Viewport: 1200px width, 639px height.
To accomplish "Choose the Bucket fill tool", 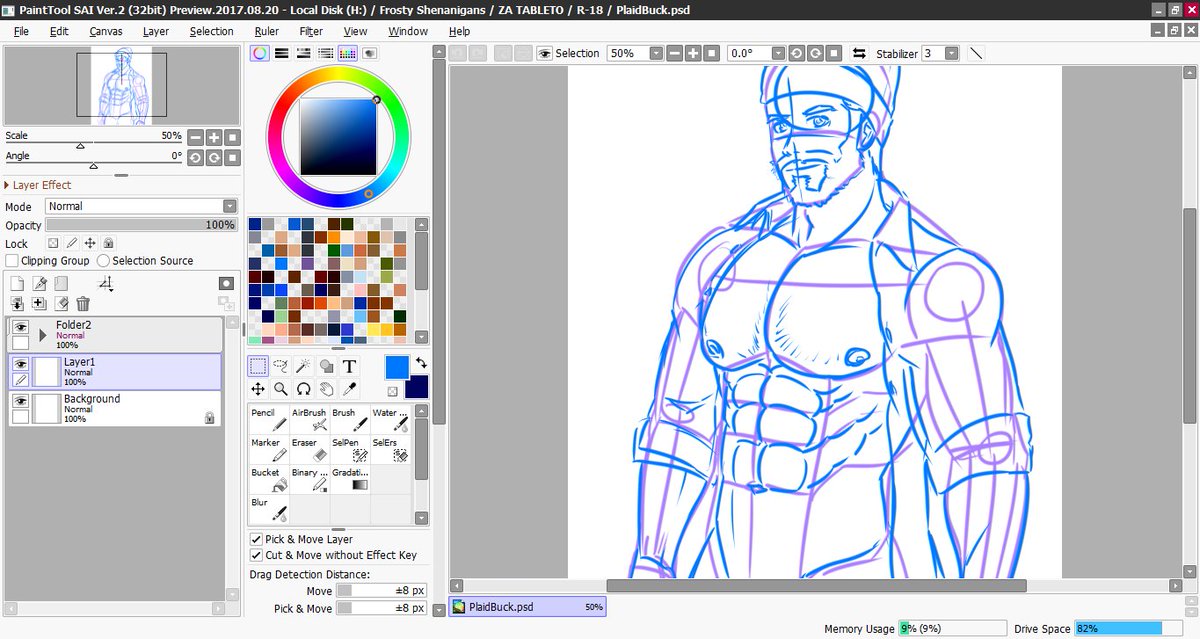I will click(x=268, y=479).
